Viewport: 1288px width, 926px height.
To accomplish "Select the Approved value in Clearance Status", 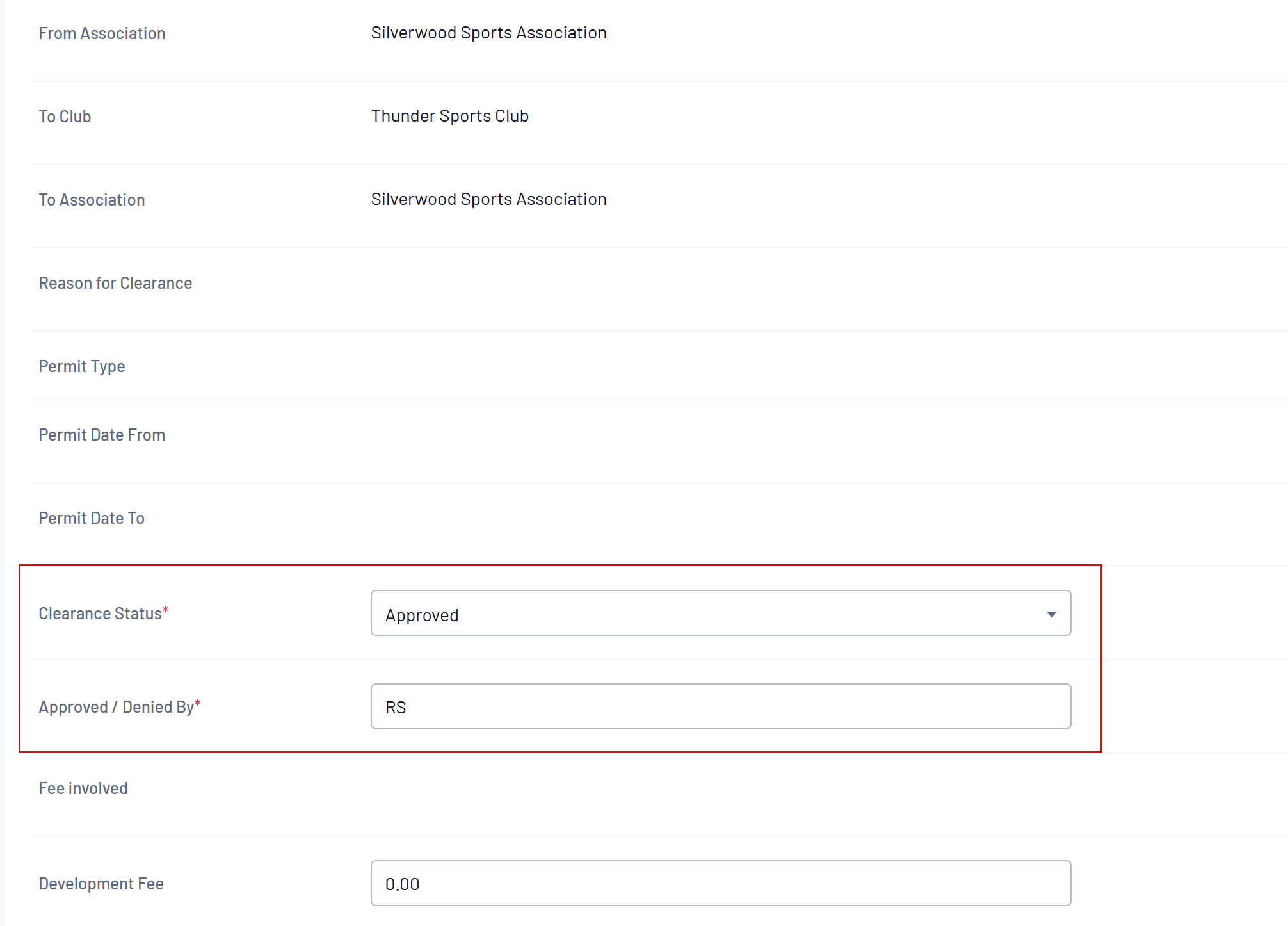I will [x=422, y=615].
